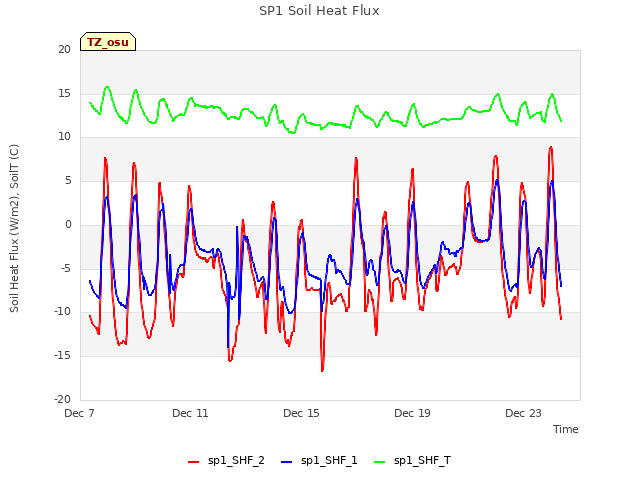Click the Dec 11 x-axis label
Image resolution: width=640 pixels, height=480 pixels.
[x=190, y=413]
